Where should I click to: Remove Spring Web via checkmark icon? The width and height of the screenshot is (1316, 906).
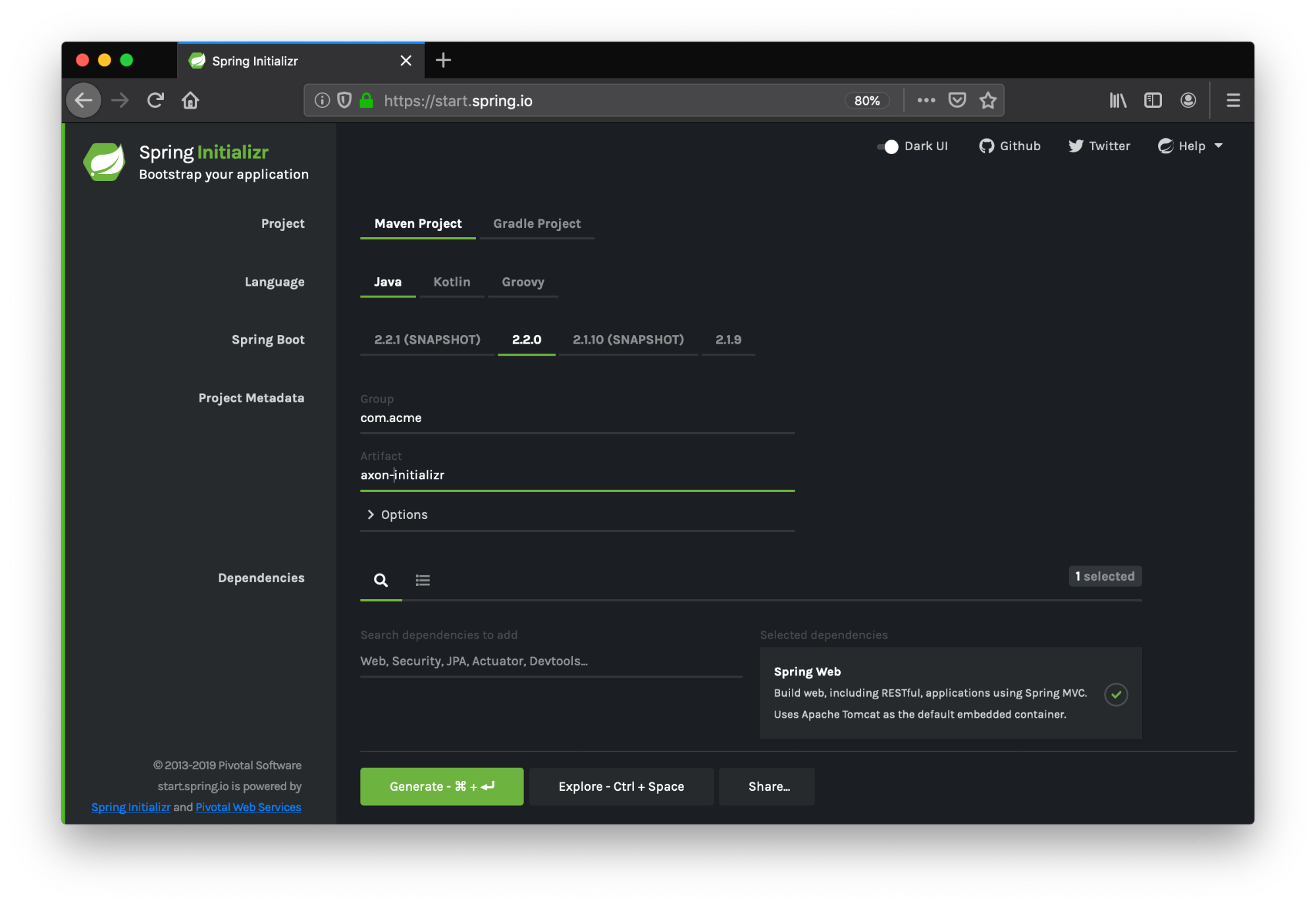tap(1116, 695)
